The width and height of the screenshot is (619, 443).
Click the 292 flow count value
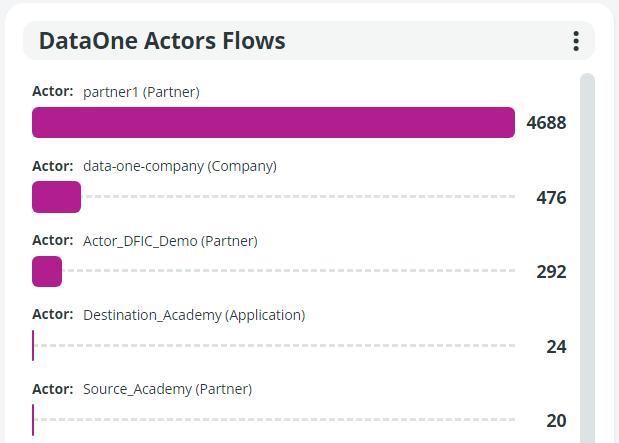[x=551, y=272]
